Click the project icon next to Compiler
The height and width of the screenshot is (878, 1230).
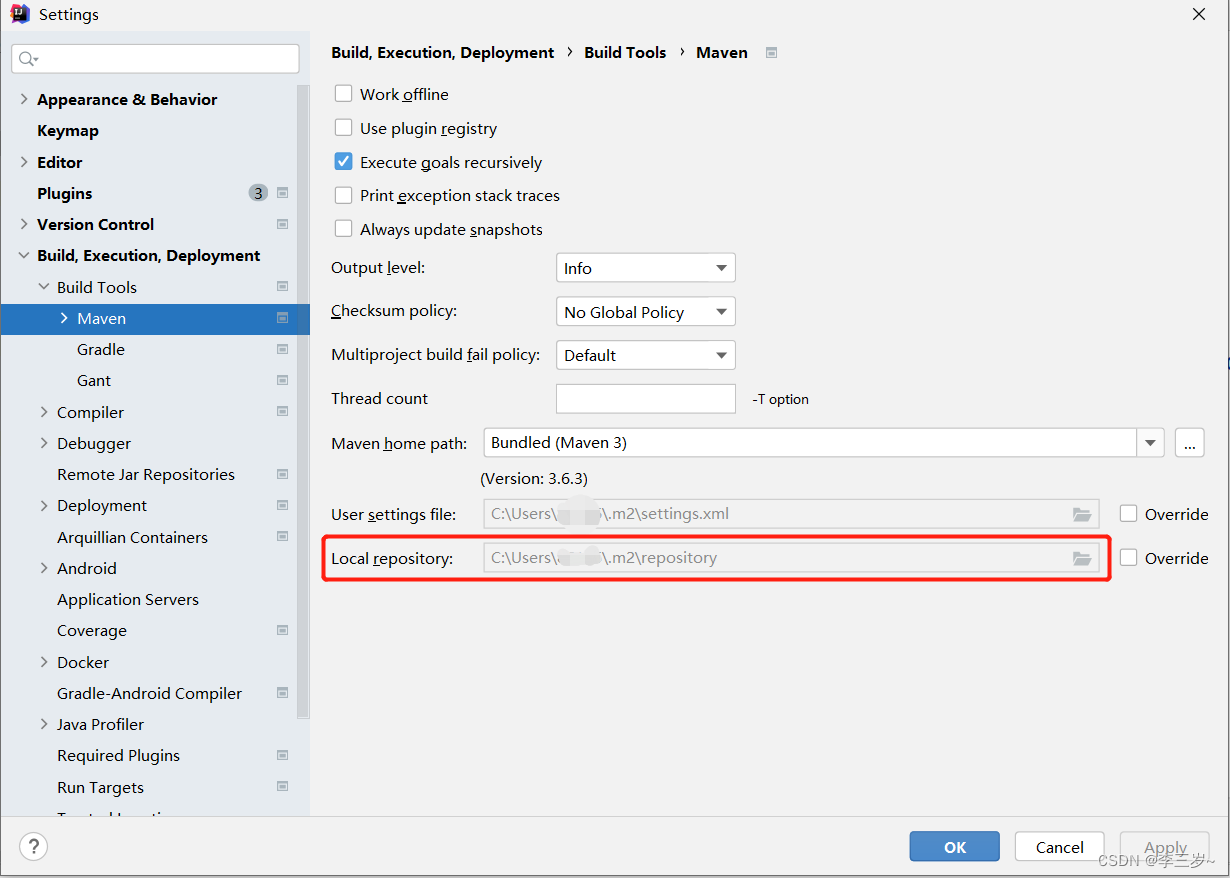click(x=283, y=412)
